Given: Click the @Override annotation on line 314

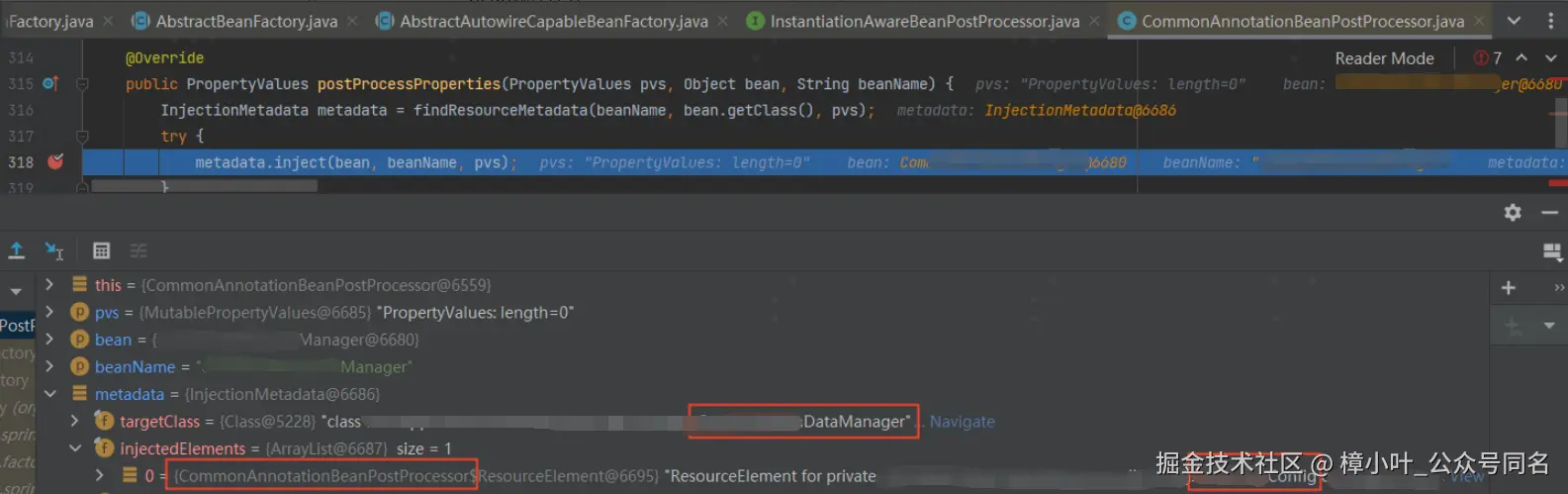Looking at the screenshot, I should coord(164,58).
